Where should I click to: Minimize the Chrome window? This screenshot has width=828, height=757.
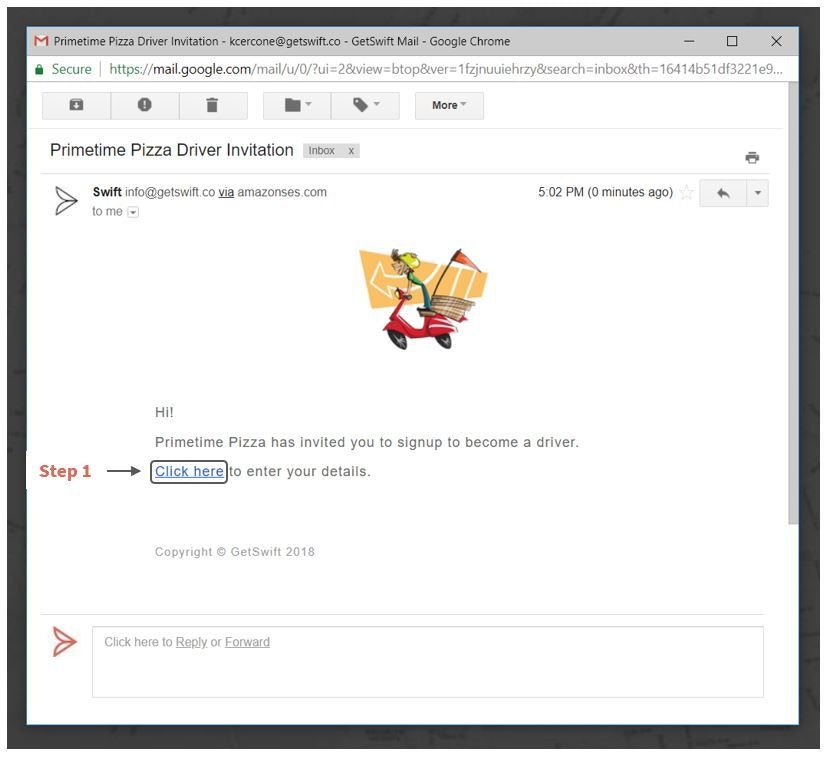pos(689,41)
